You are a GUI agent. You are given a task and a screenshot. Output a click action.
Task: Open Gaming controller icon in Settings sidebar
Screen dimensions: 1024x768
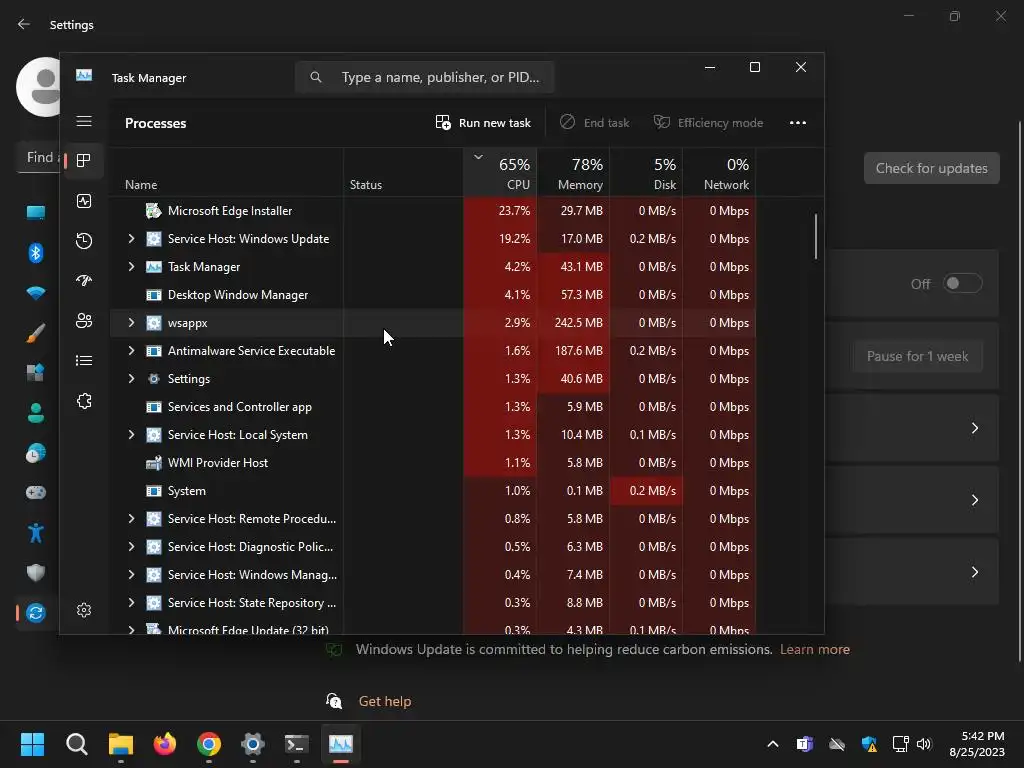click(x=36, y=492)
